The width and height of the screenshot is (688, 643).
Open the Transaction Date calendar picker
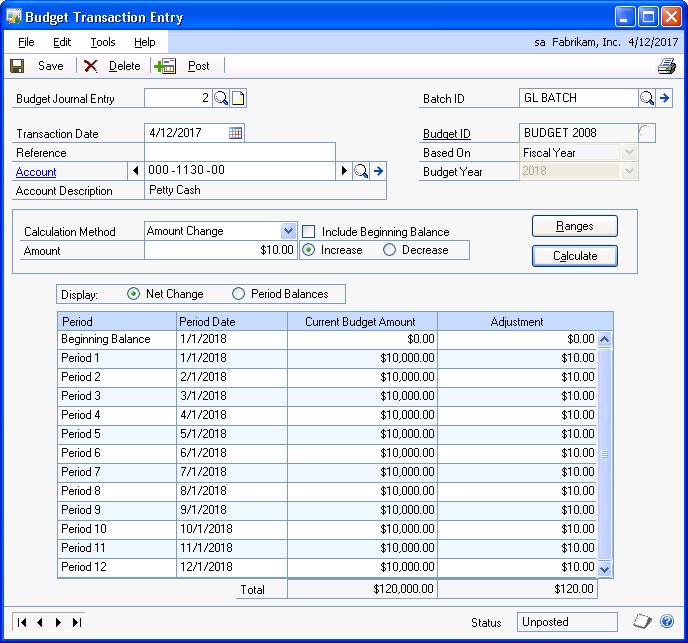click(x=235, y=133)
